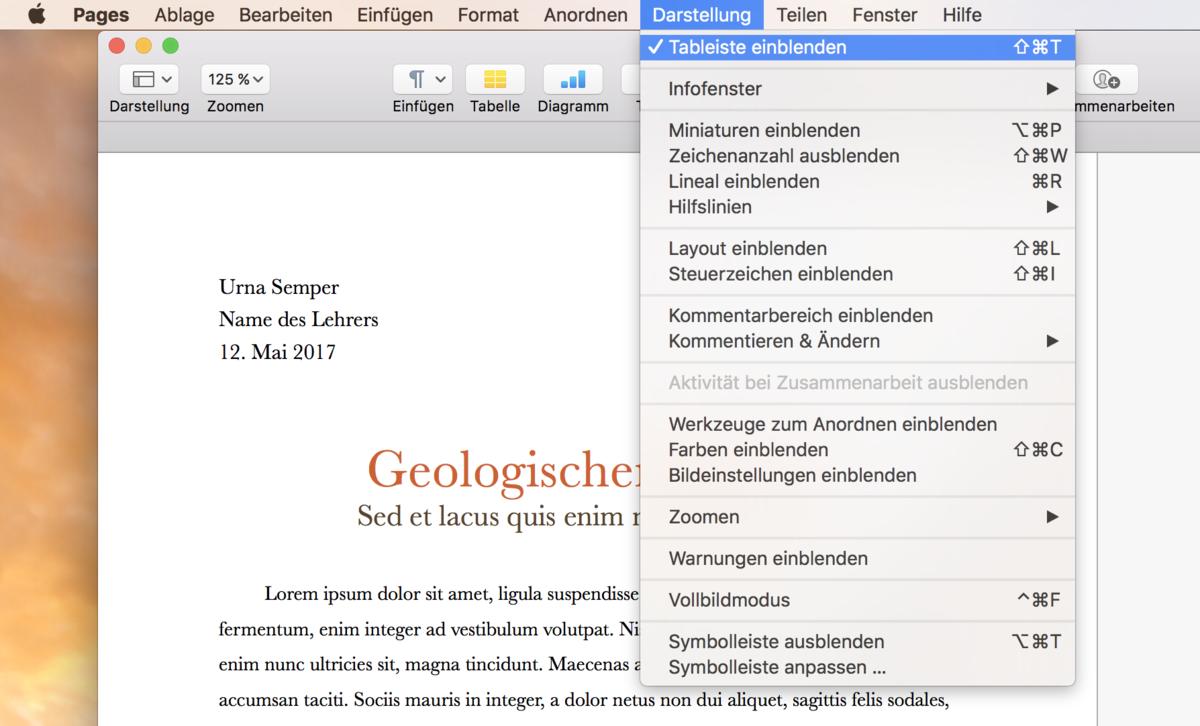Enter Vollbildmodus from the menu

[x=857, y=600]
